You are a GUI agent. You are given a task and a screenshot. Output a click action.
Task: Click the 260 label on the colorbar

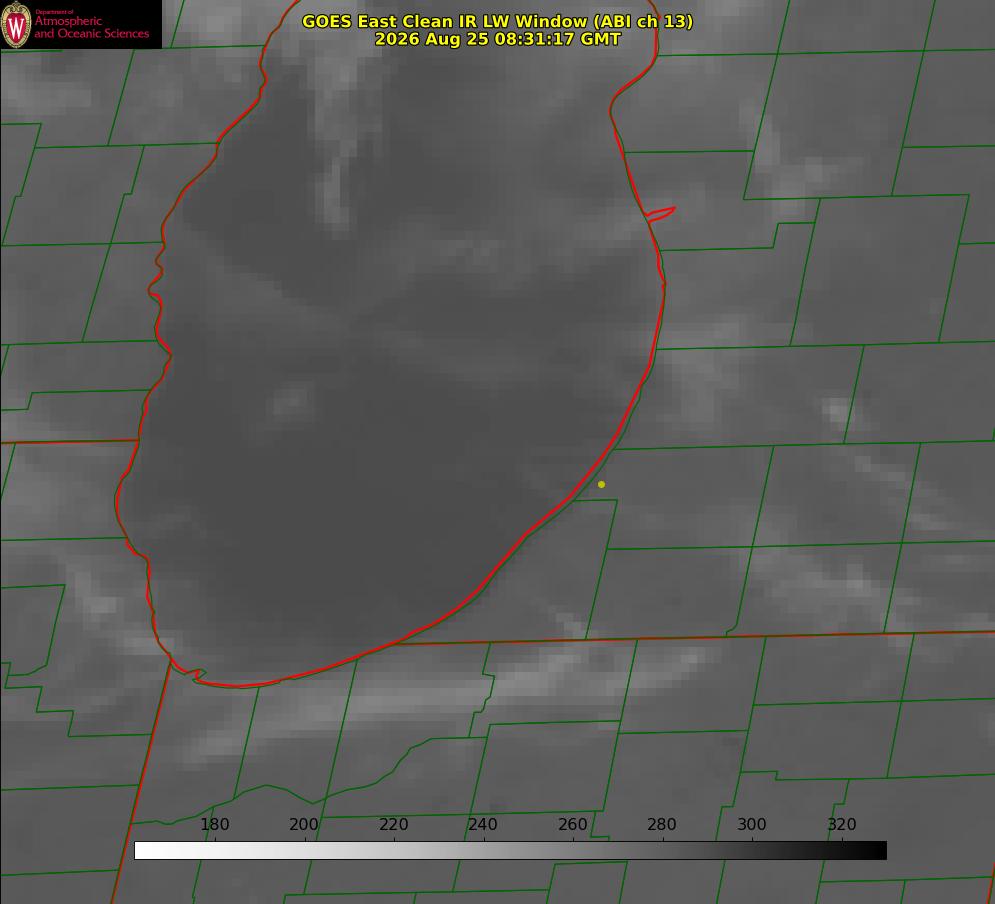(x=572, y=825)
